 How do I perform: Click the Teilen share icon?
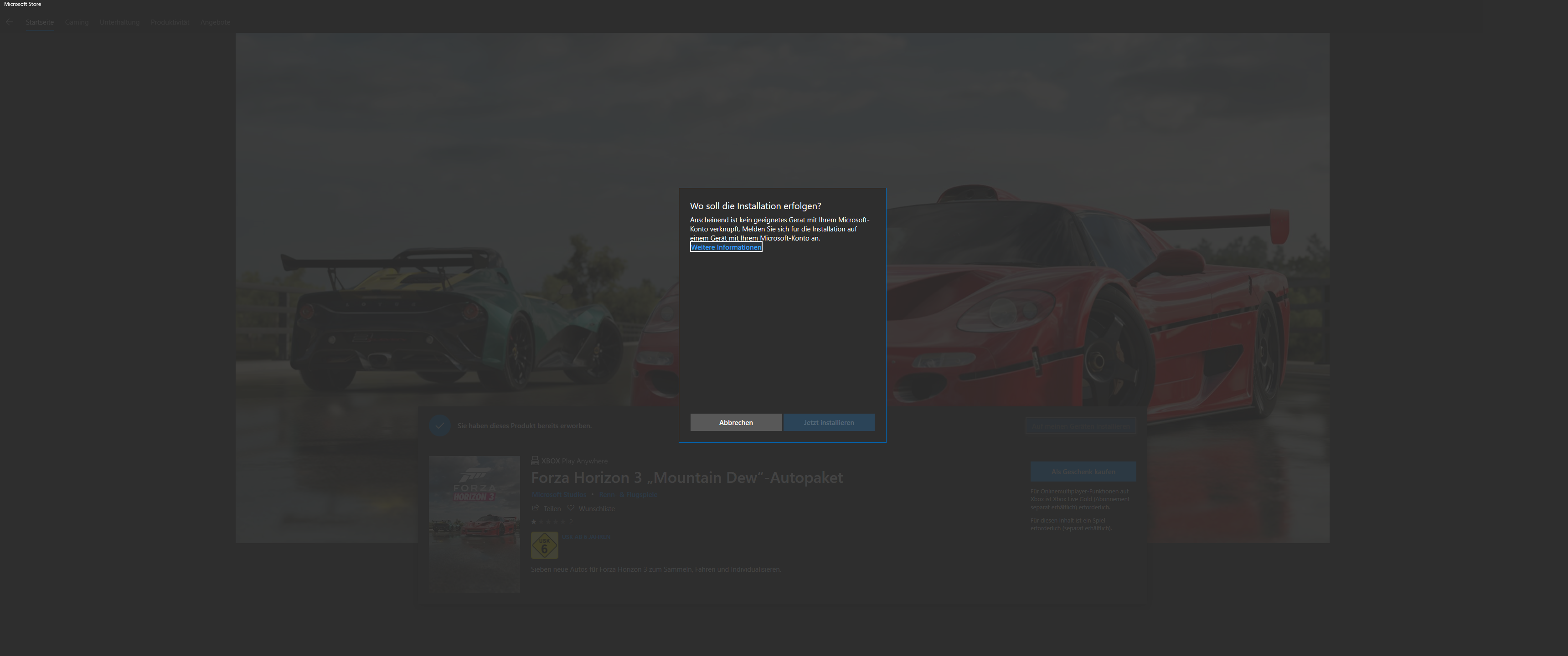pyautogui.click(x=536, y=508)
